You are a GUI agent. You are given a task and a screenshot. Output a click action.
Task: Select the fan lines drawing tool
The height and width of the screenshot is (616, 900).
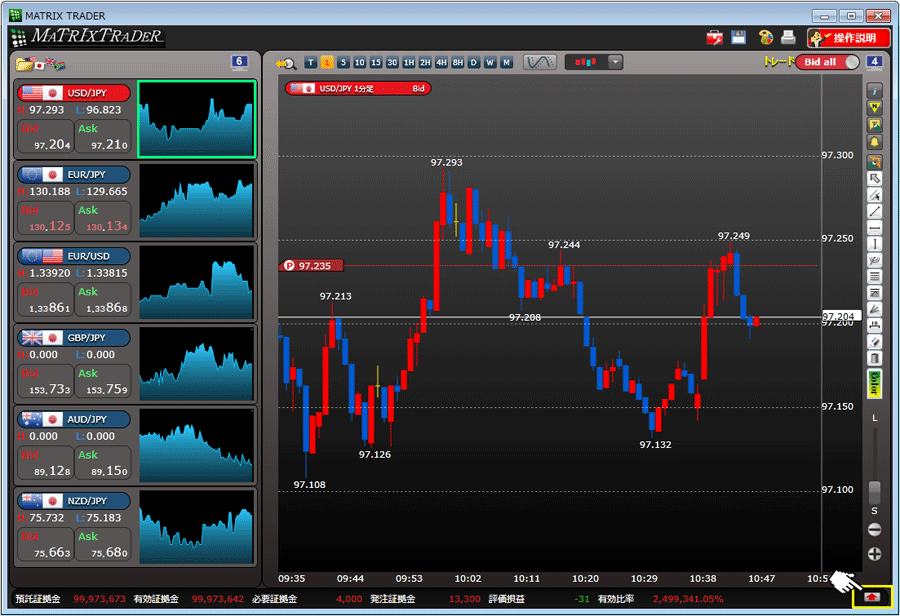tap(874, 309)
